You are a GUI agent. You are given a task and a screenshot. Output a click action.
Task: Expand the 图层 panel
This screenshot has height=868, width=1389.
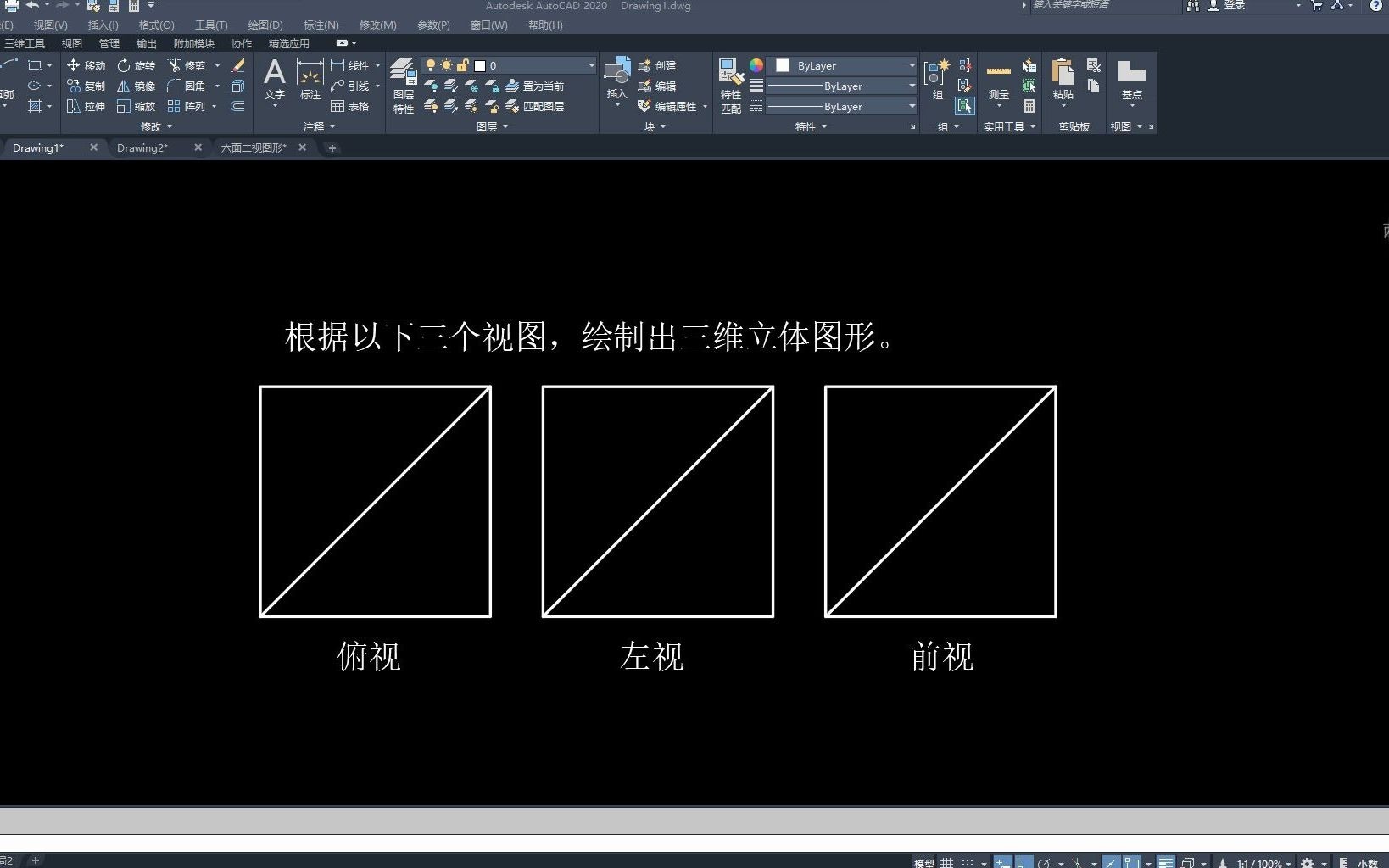point(493,126)
